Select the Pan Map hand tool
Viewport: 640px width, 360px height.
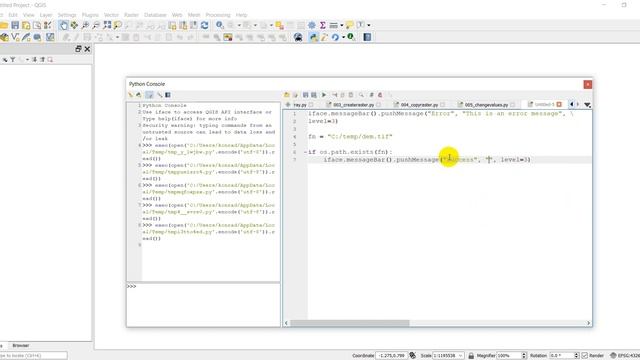point(63,25)
